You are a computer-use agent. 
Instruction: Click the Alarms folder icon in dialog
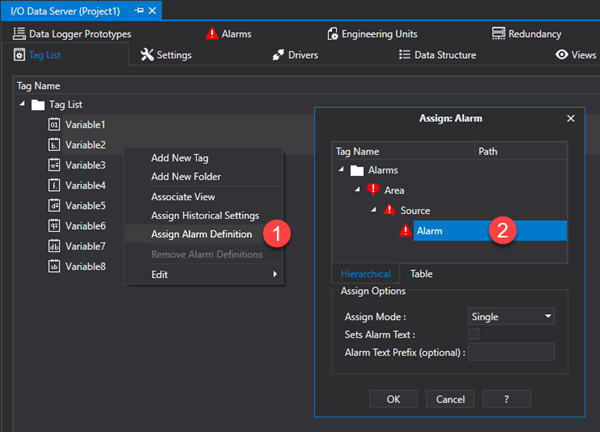pyautogui.click(x=359, y=170)
